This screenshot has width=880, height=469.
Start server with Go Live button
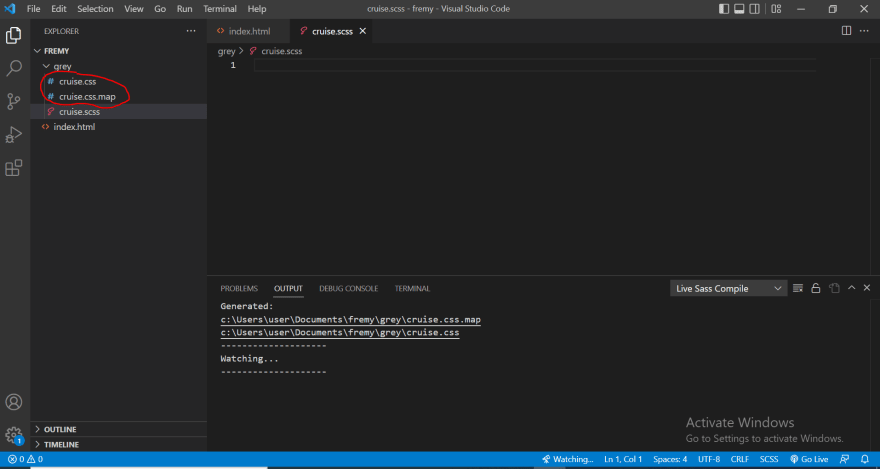(x=809, y=459)
